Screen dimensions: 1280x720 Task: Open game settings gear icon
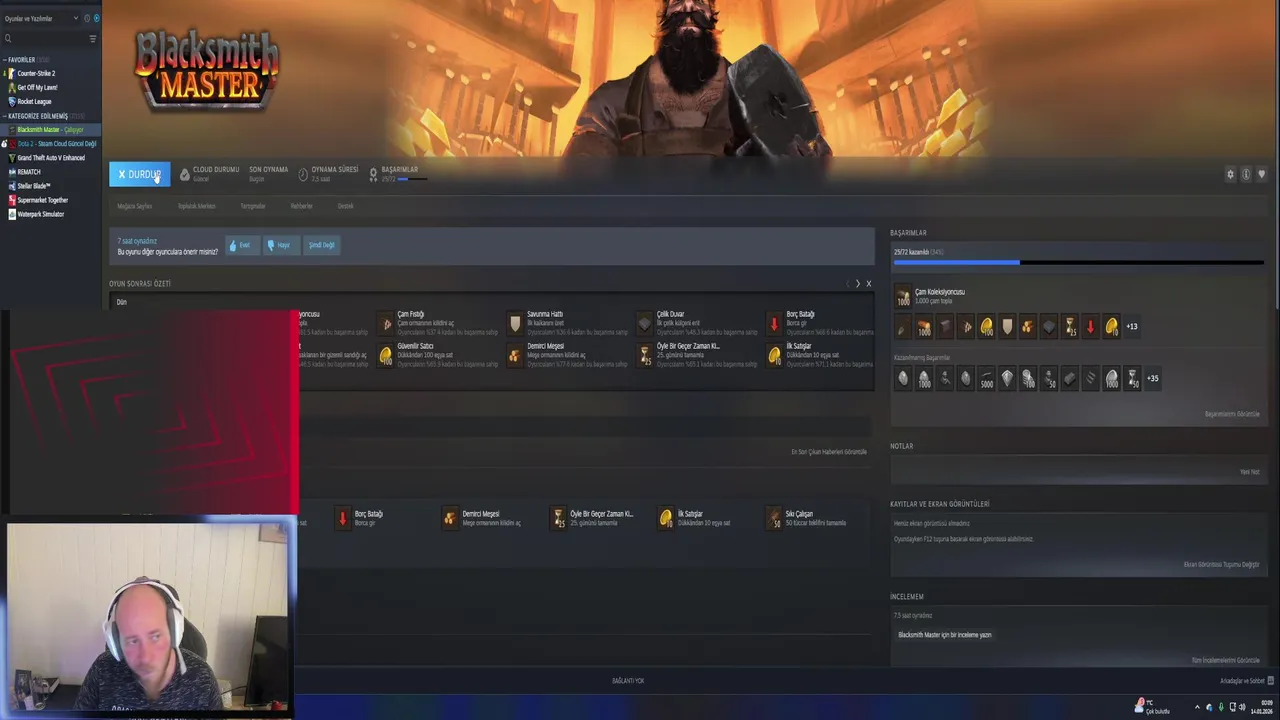click(1230, 174)
